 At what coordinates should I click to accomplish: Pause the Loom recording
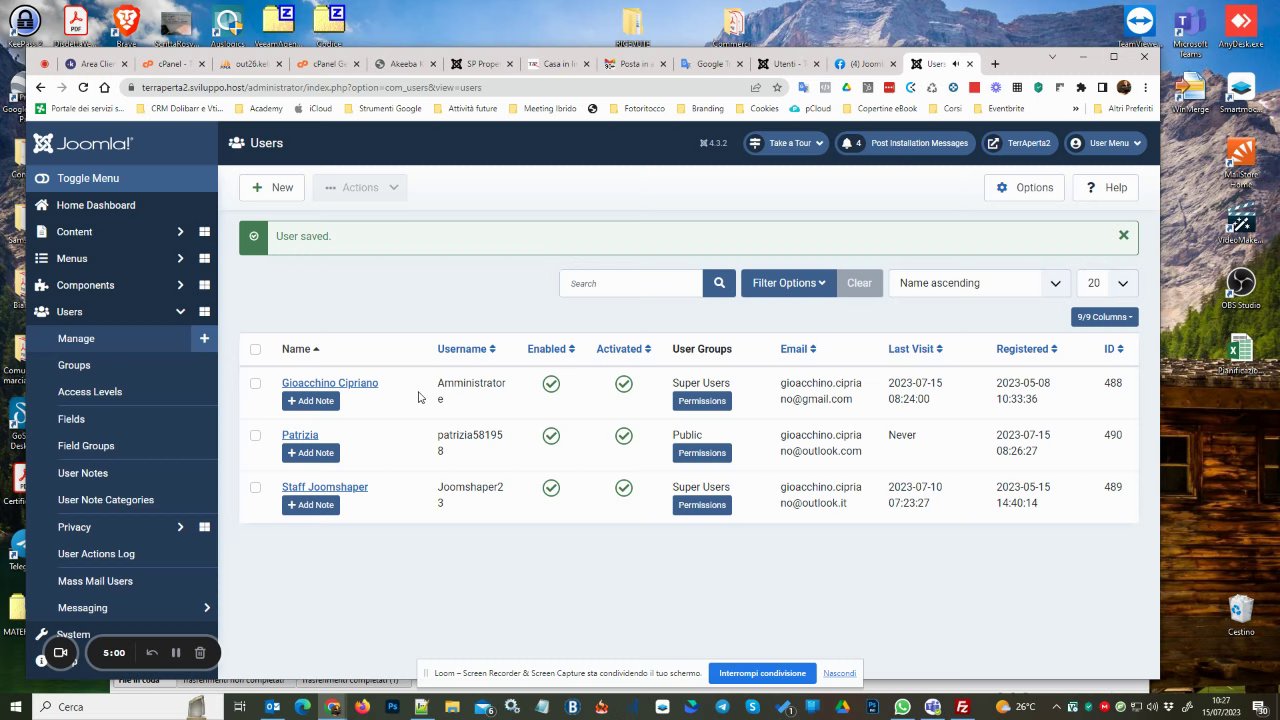175,653
